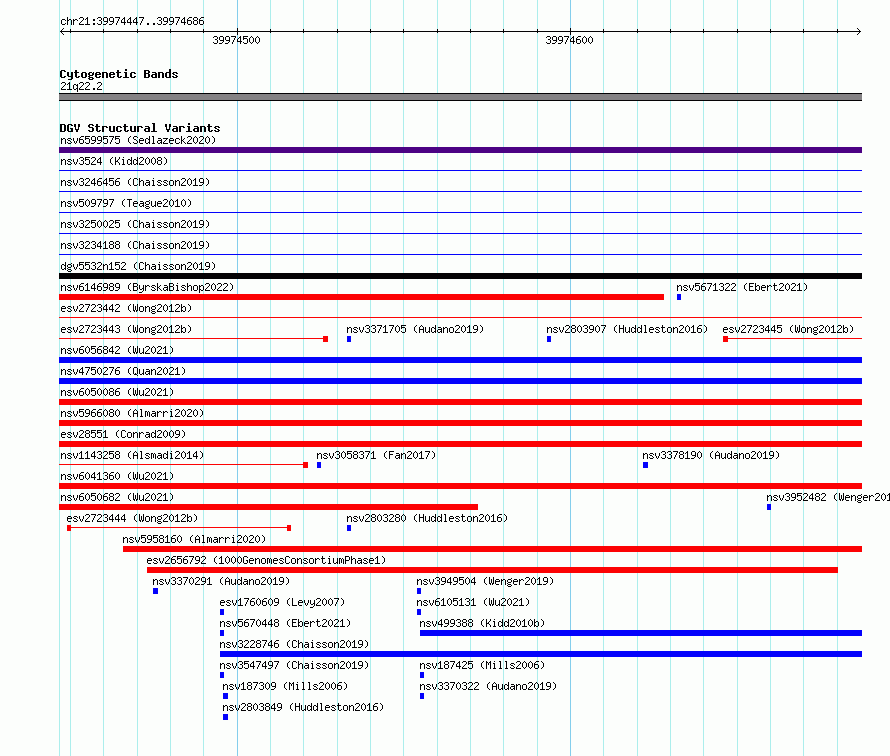The height and width of the screenshot is (756, 890).
Task: Click the red esv28551 variant bar
Action: (460, 444)
